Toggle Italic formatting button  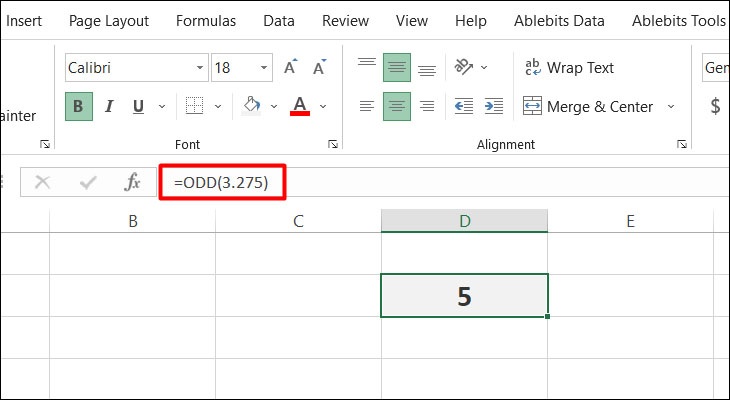click(109, 106)
